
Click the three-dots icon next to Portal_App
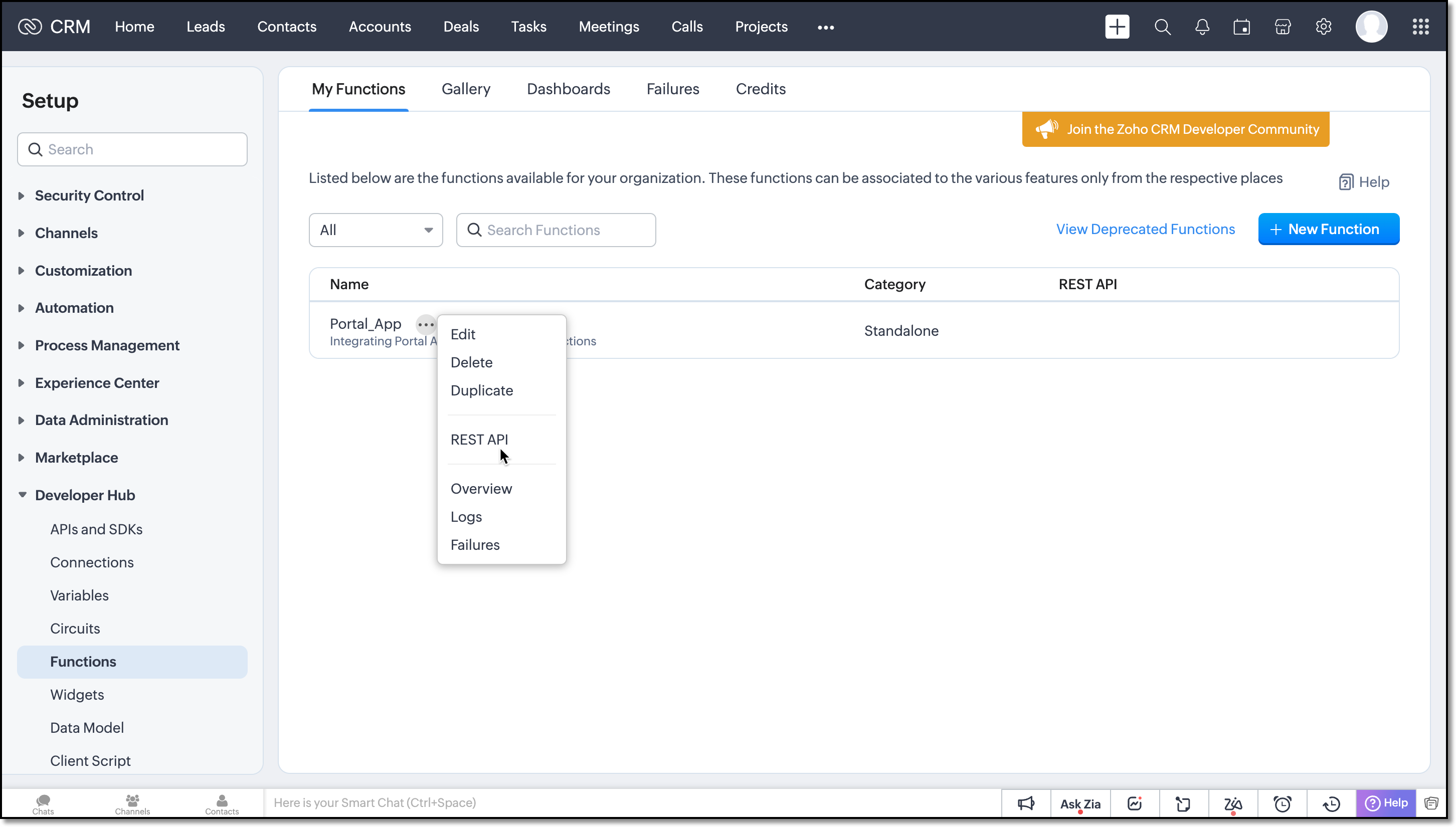(x=426, y=325)
